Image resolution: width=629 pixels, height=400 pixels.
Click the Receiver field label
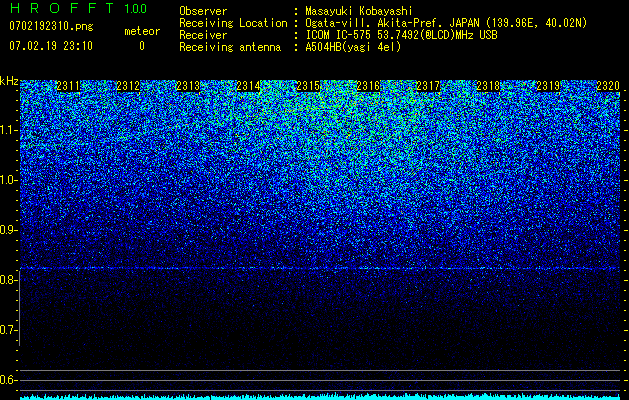tap(203, 35)
